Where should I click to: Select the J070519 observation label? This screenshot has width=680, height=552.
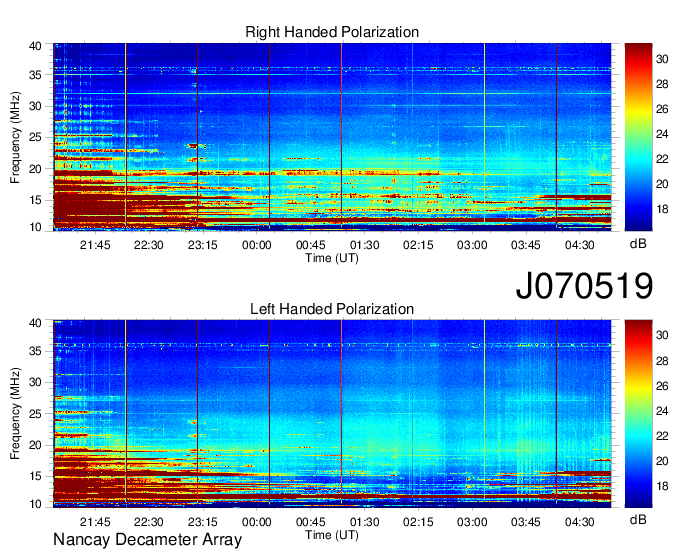(x=584, y=286)
